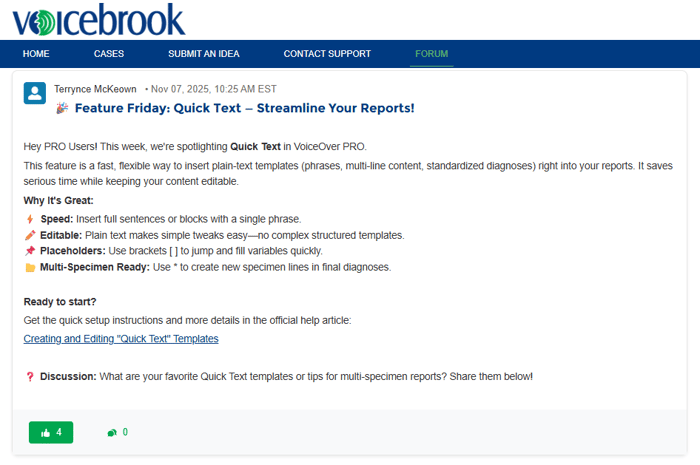Like the post with the thumbs-up button
This screenshot has height=465, width=700.
coord(51,432)
